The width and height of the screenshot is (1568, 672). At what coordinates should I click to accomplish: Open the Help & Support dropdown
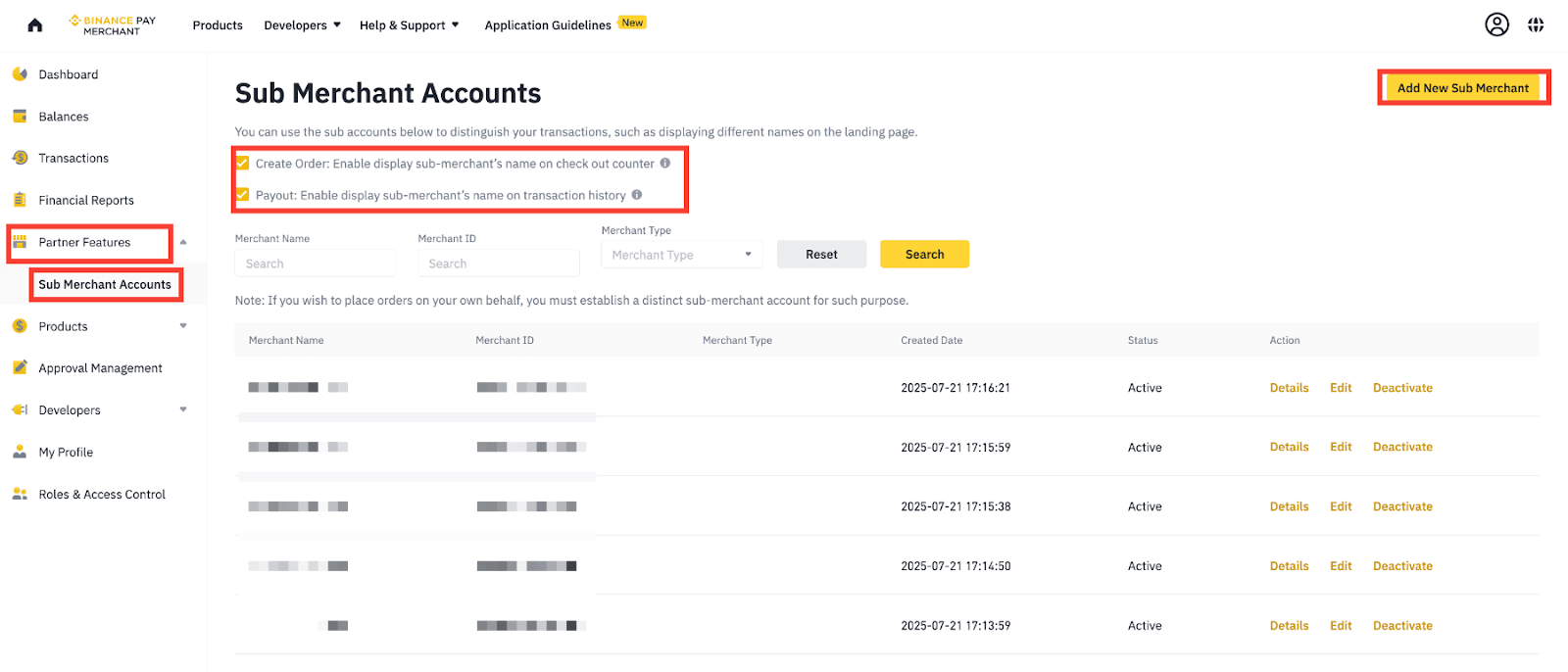[x=409, y=25]
